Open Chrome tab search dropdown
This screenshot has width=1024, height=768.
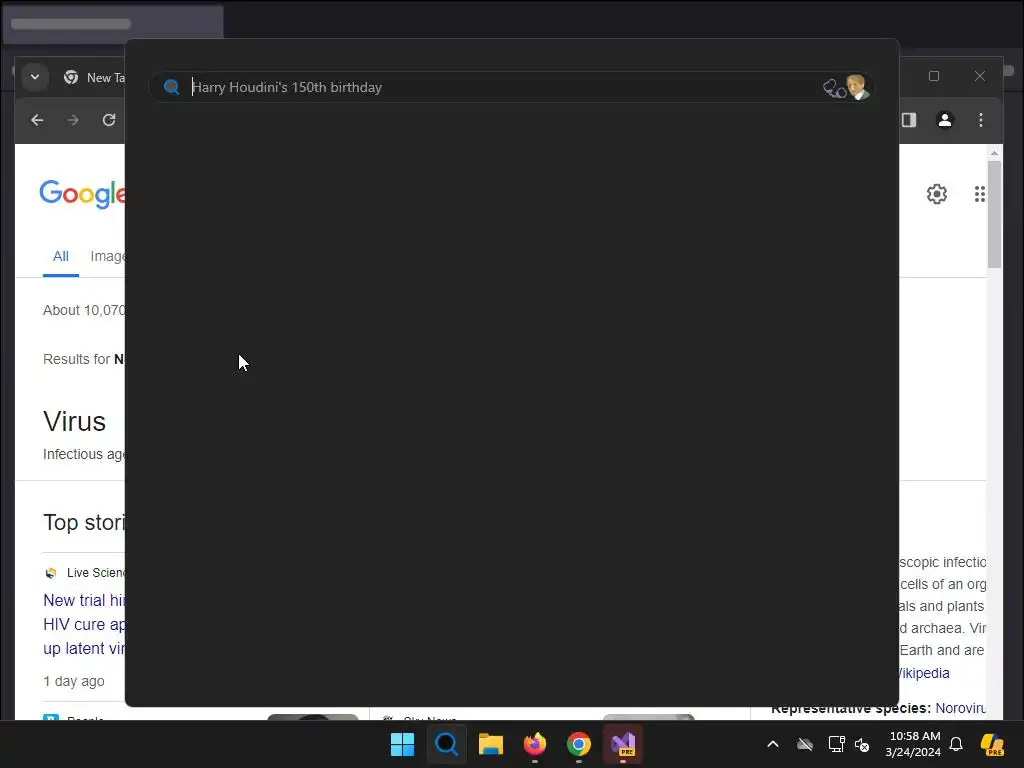point(35,77)
